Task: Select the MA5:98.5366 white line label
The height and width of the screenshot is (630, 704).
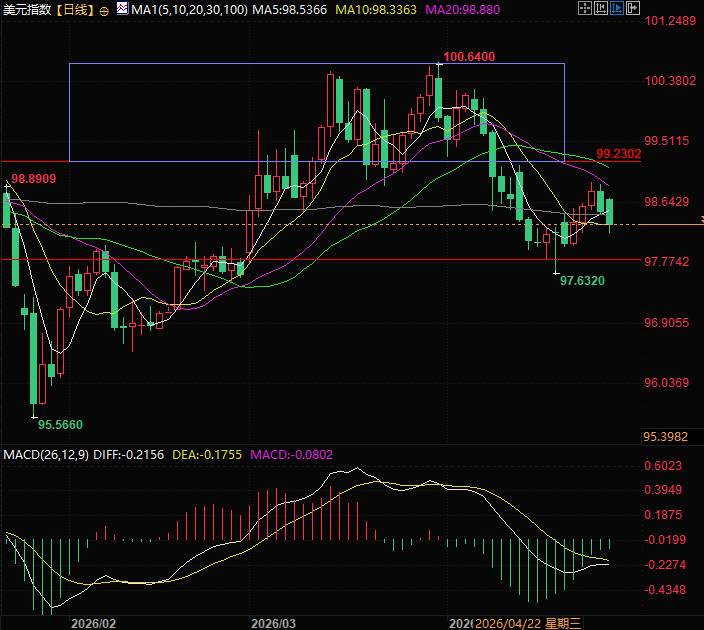Action: click(x=291, y=9)
